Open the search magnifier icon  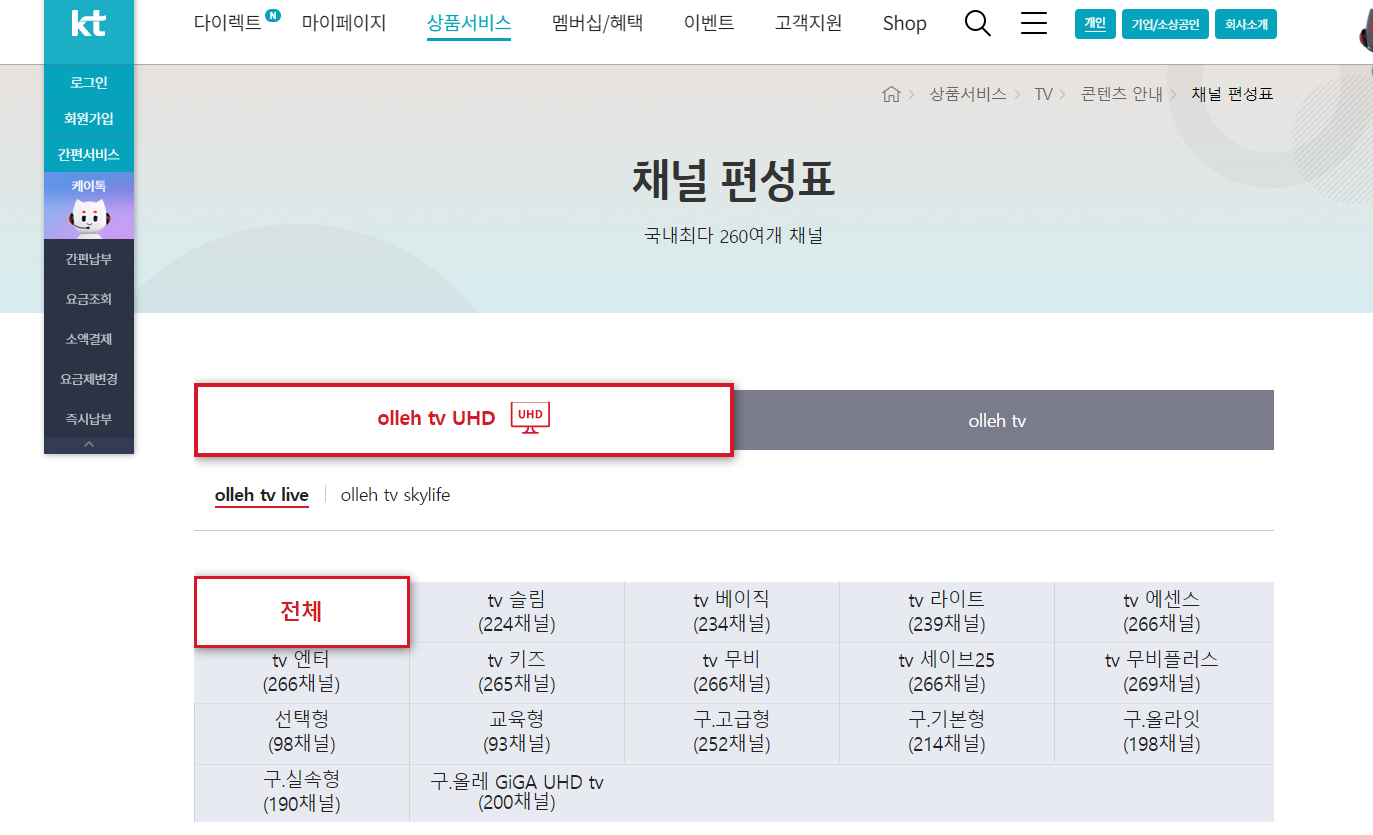pos(977,23)
